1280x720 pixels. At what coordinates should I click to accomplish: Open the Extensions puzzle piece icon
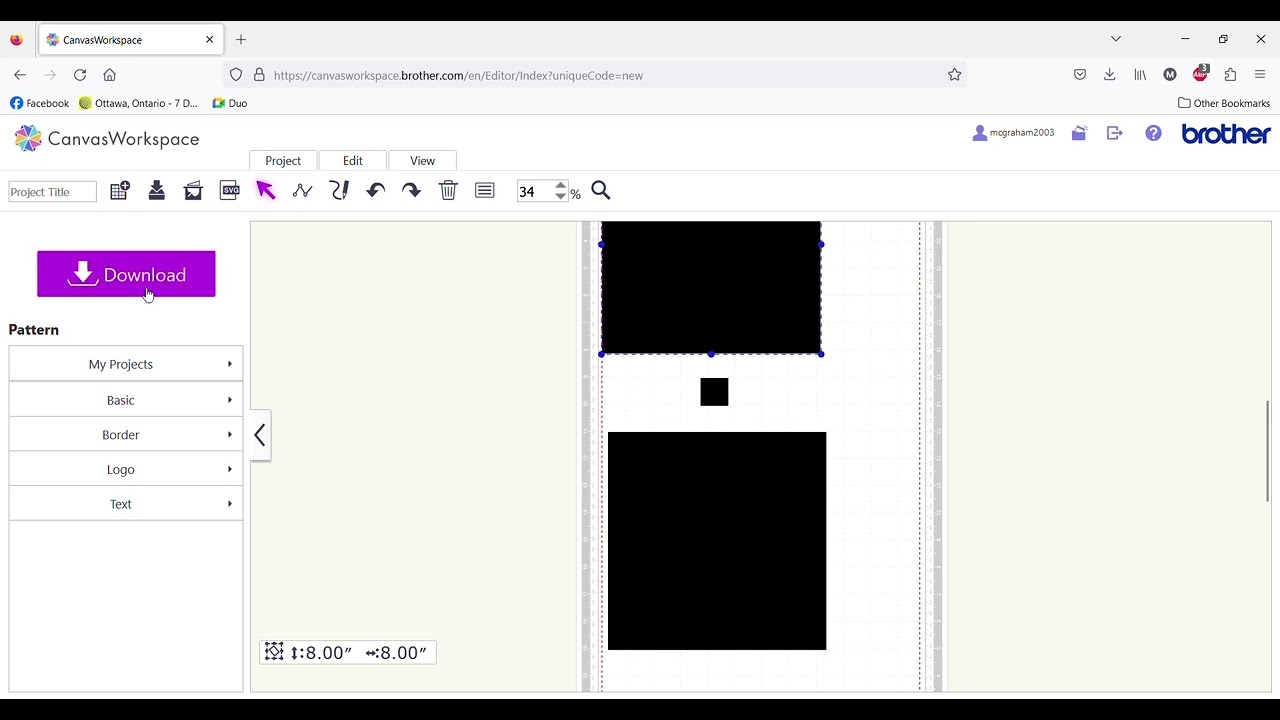point(1230,75)
